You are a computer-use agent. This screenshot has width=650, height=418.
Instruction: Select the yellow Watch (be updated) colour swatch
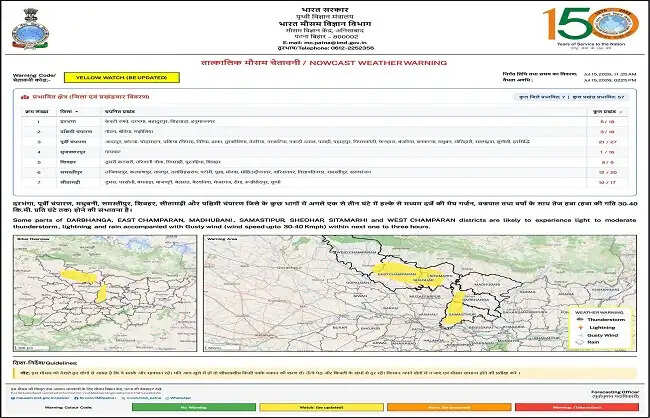click(321, 407)
